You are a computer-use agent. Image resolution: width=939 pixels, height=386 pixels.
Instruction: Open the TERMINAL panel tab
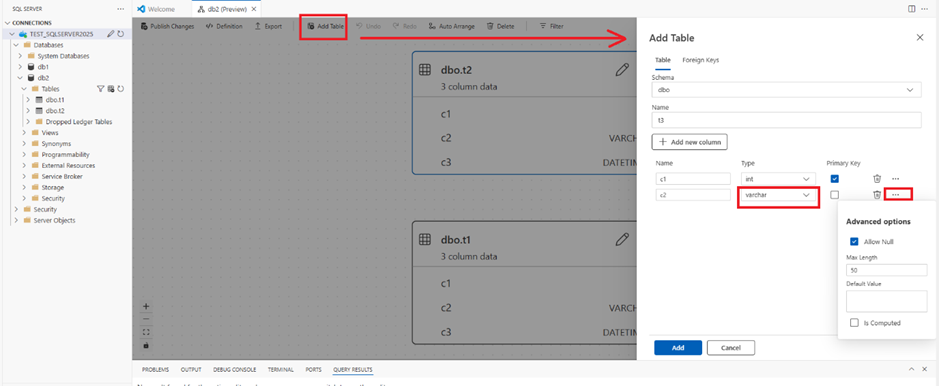point(280,370)
